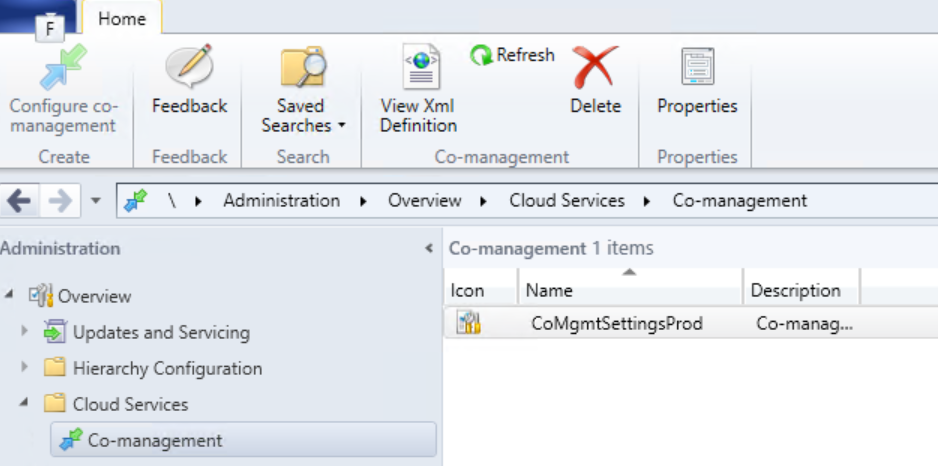Click the CoMgmtSettingsProd row icon
938x466 pixels.
[x=468, y=323]
